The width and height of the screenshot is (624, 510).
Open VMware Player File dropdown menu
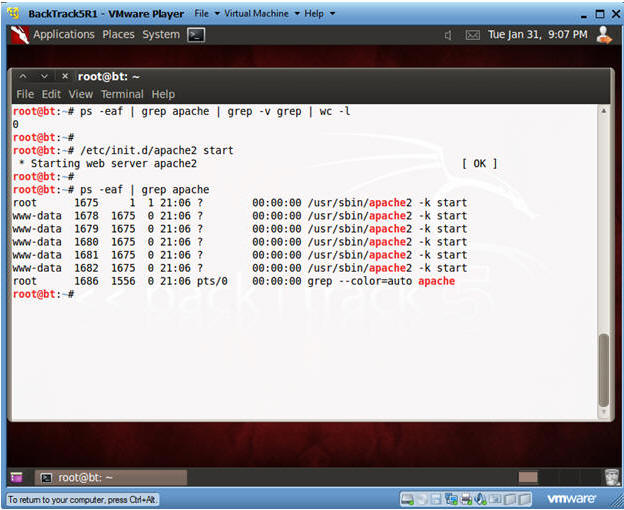point(207,14)
